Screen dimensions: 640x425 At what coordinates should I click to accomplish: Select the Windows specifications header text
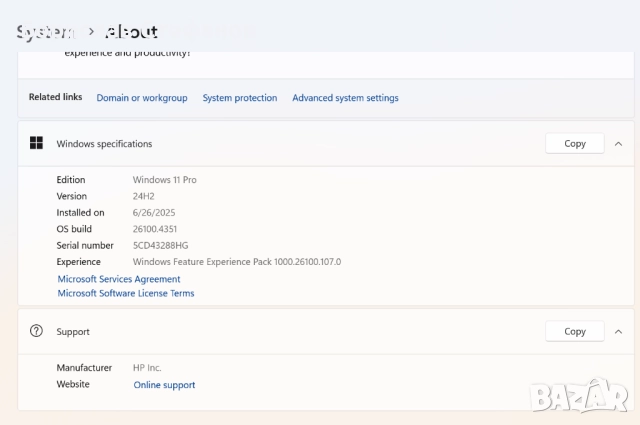click(x=104, y=144)
